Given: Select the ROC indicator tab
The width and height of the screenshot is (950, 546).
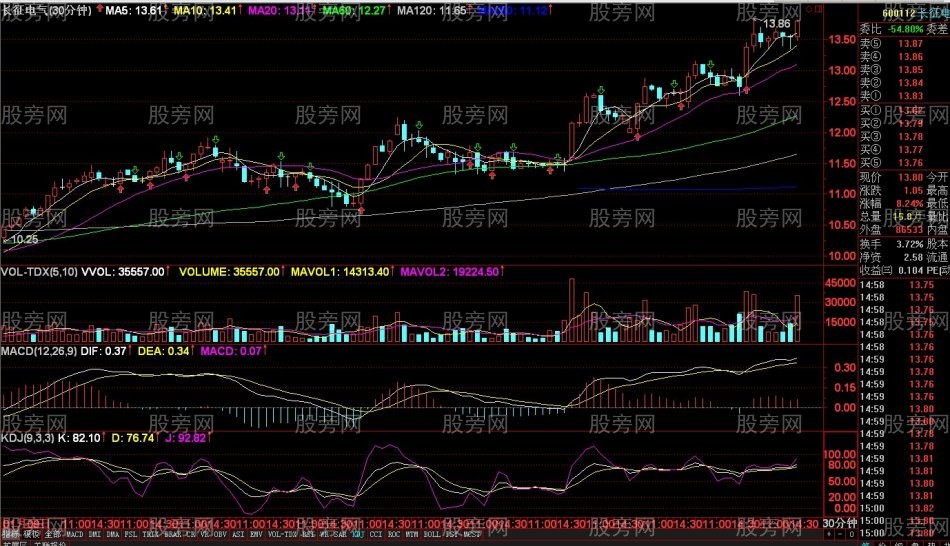Looking at the screenshot, I should (x=394, y=534).
